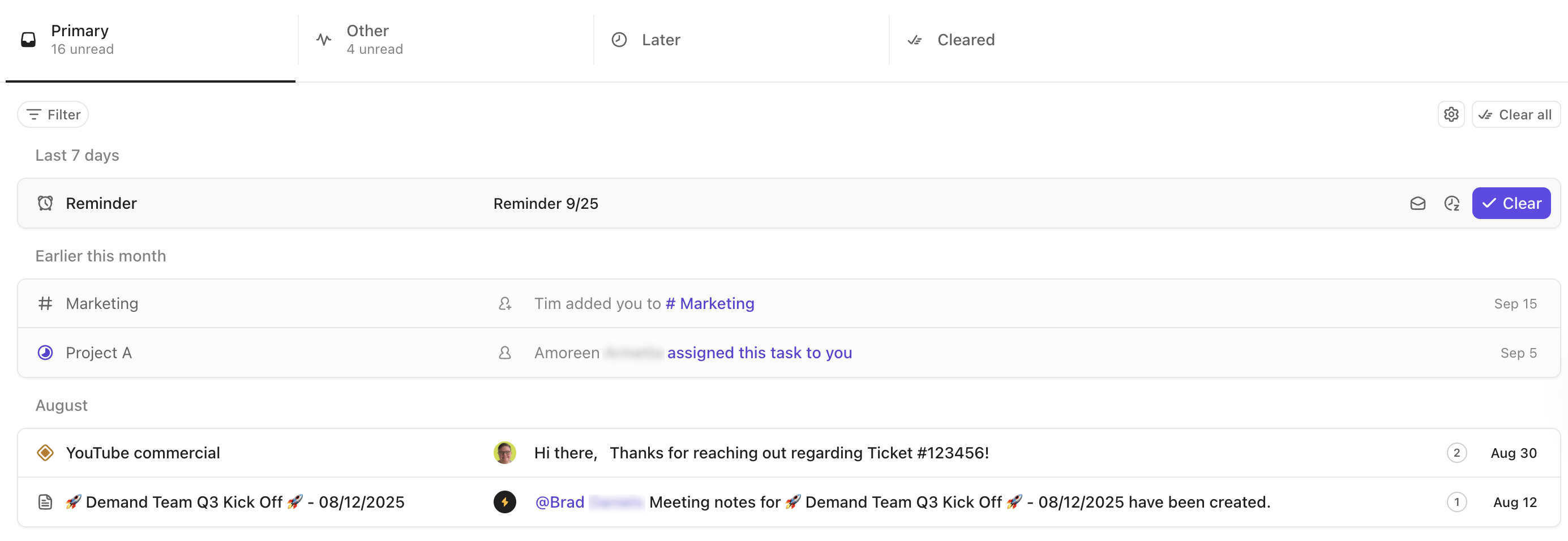Click the diamond icon next to YouTube commercial

point(45,453)
